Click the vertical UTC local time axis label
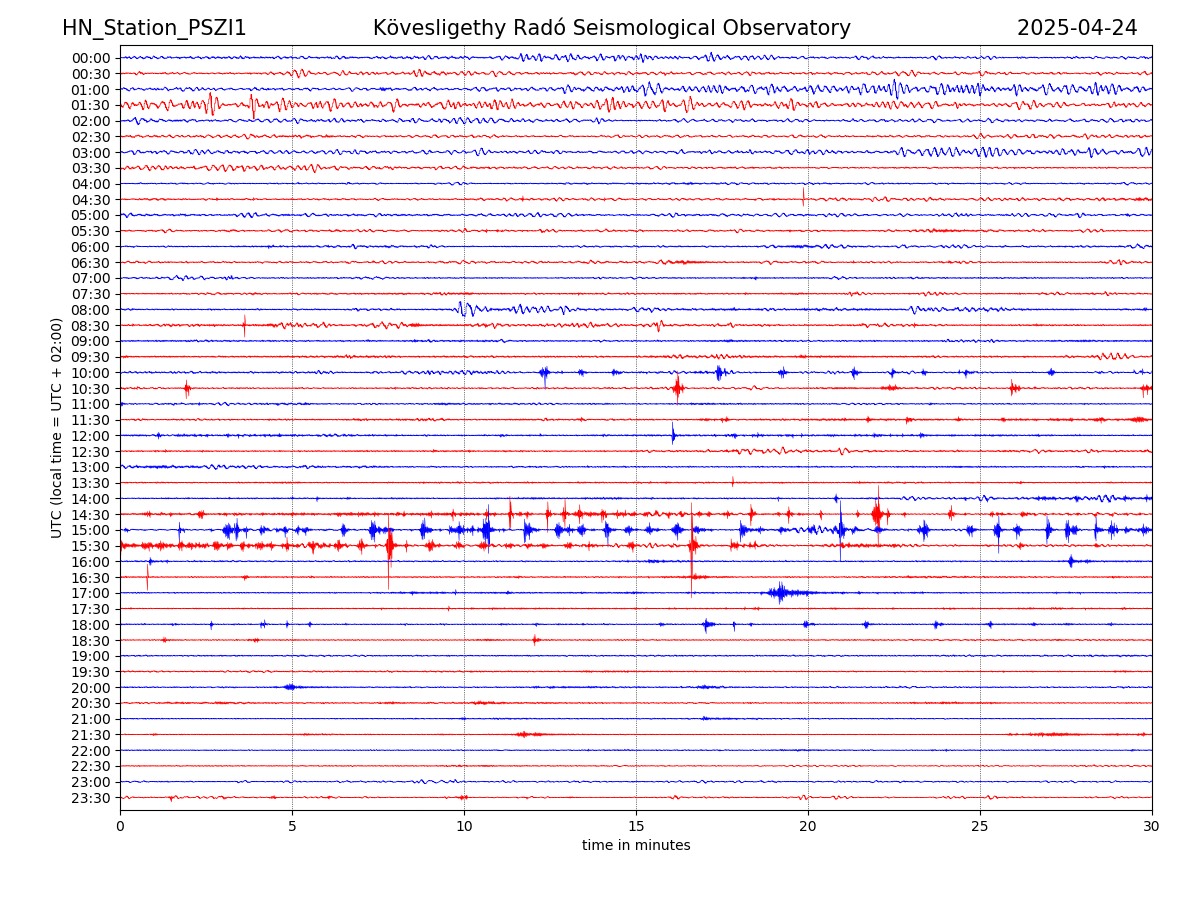Image resolution: width=1200 pixels, height=900 pixels. point(57,428)
